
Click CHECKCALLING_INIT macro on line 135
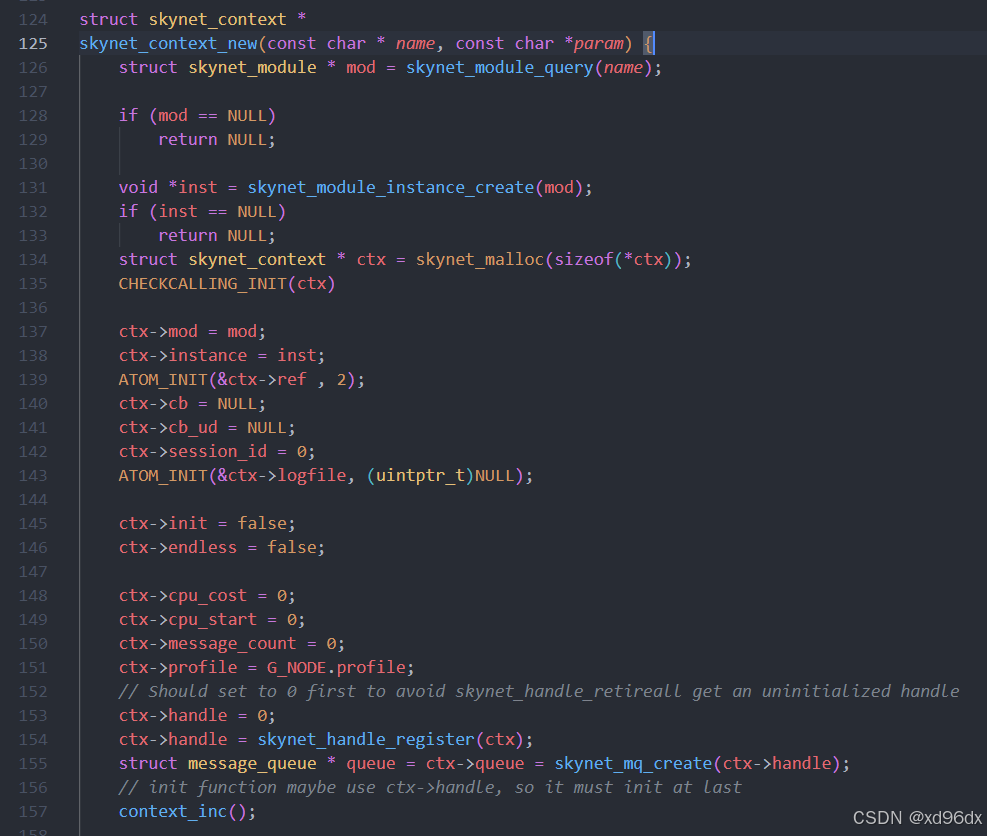coord(203,283)
